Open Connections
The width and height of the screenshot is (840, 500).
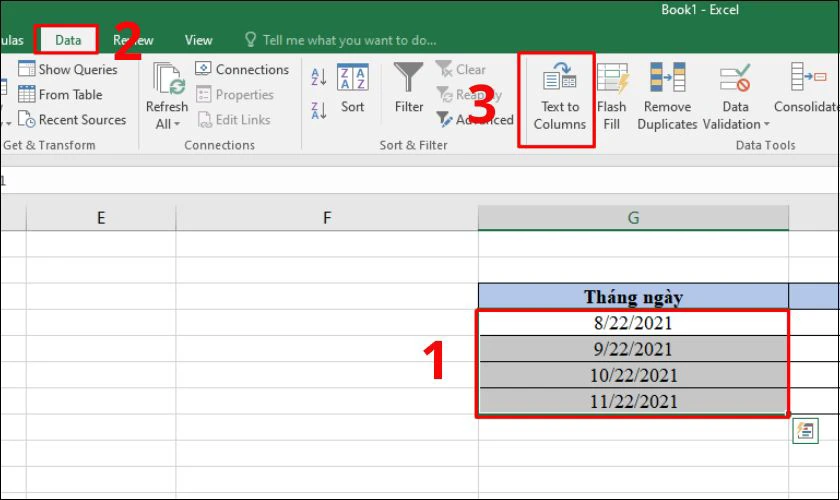click(242, 69)
